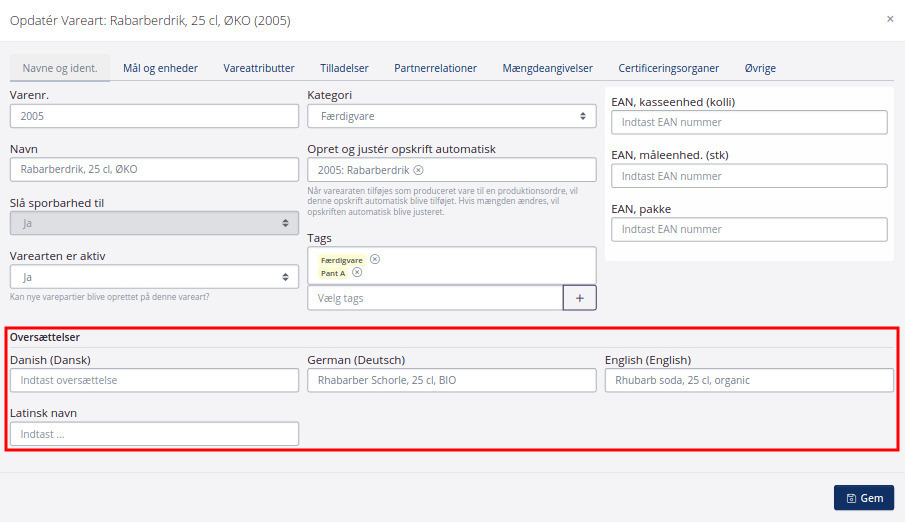Click the Latinsk navn input field
The width and height of the screenshot is (905, 522).
(154, 434)
